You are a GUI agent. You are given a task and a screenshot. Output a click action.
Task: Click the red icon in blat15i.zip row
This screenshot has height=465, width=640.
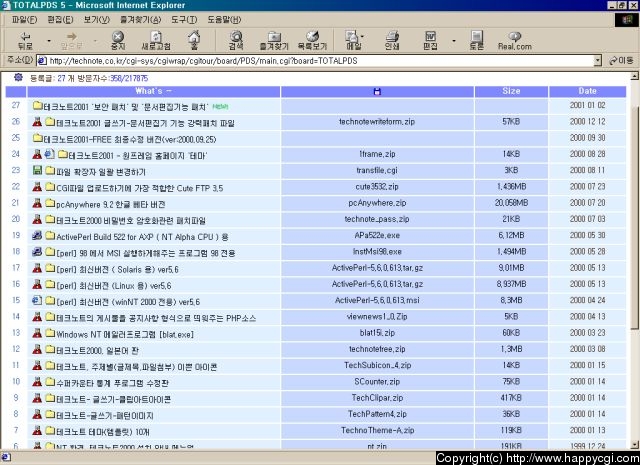point(37,333)
